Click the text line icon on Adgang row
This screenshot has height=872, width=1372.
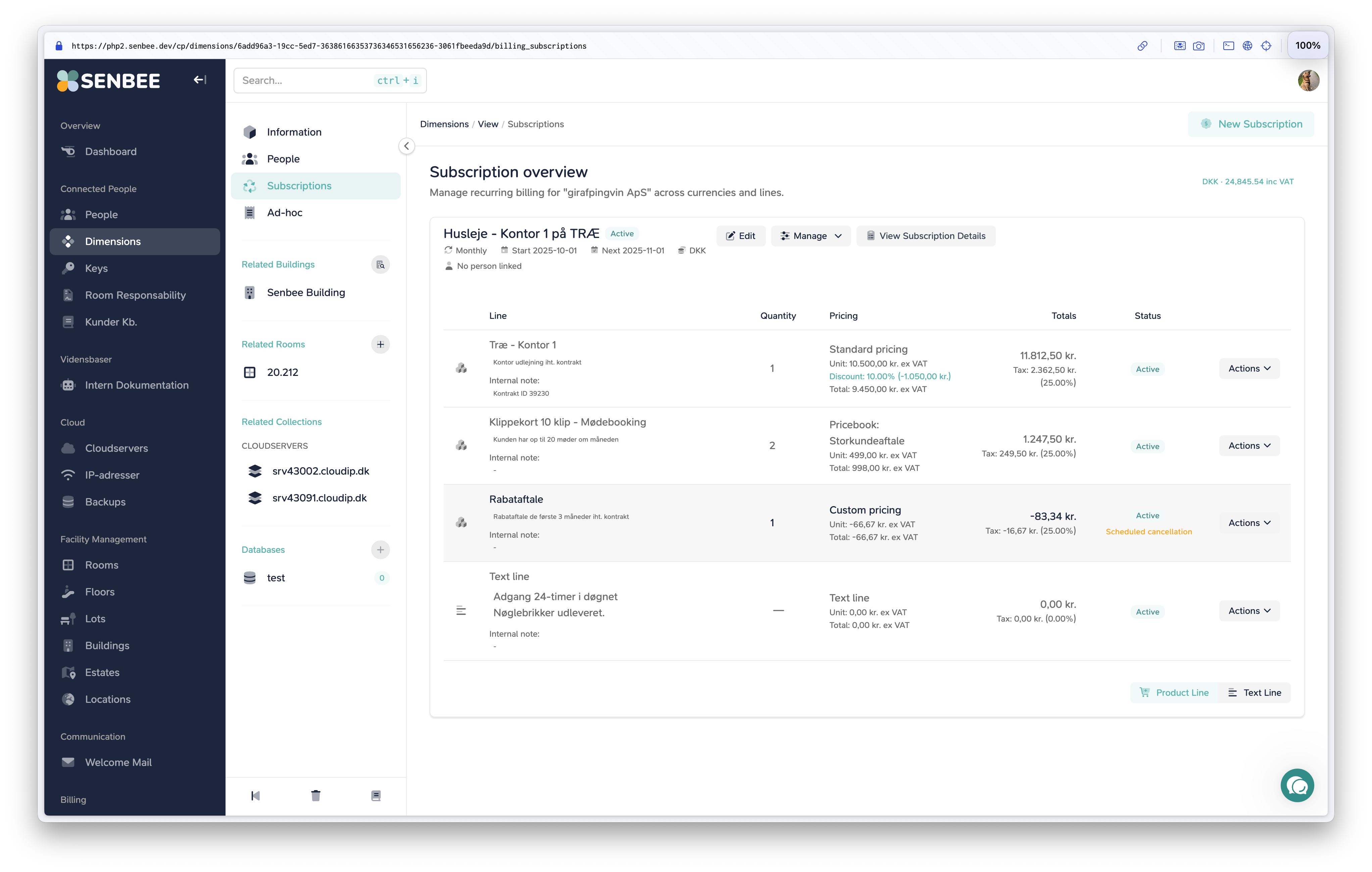pos(461,611)
